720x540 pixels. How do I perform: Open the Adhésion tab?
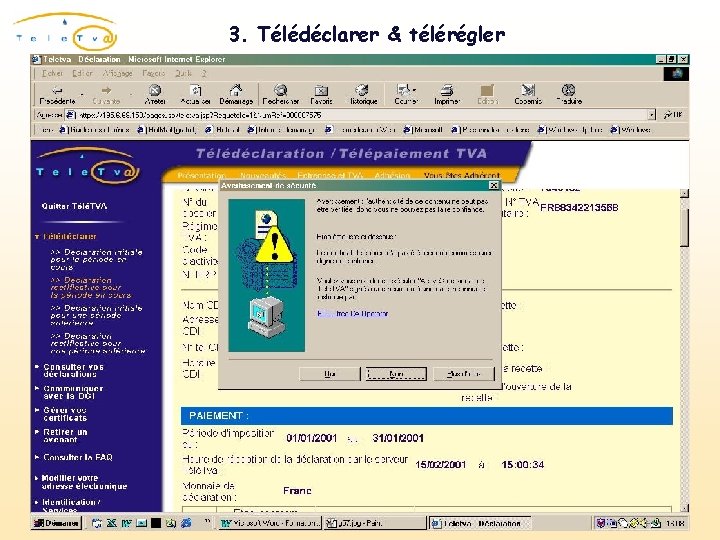pyautogui.click(x=392, y=175)
